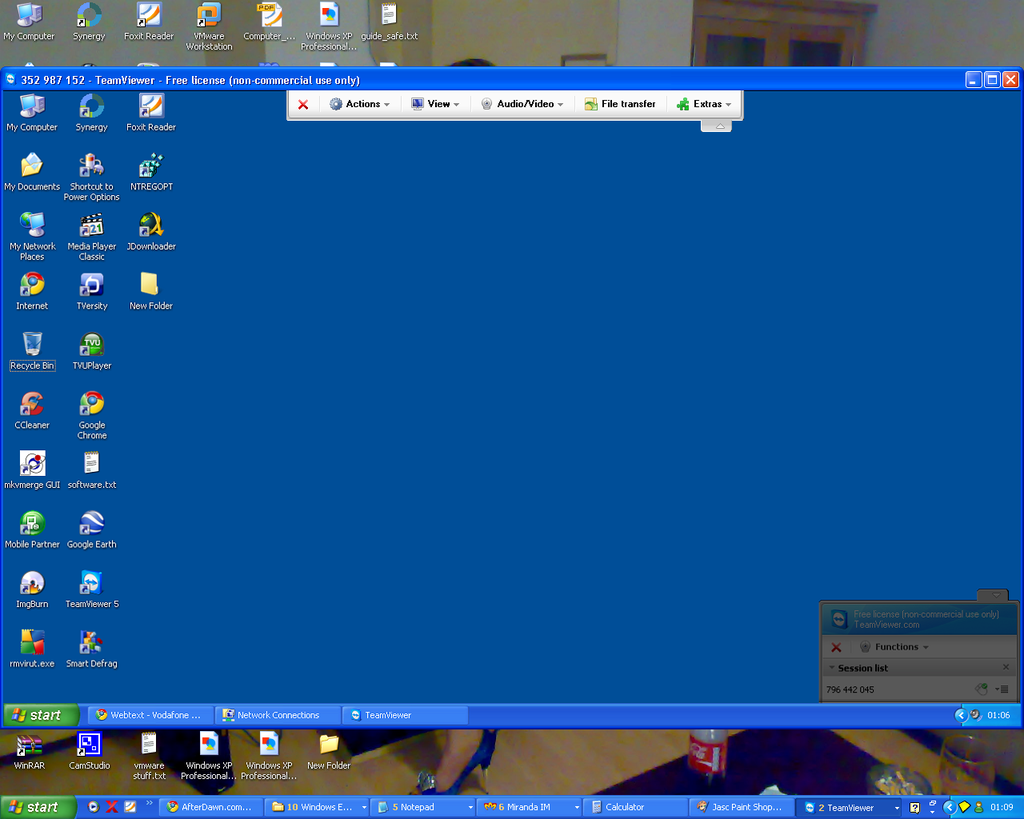Select NTREGOPT icon on the remote desktop

[152, 172]
